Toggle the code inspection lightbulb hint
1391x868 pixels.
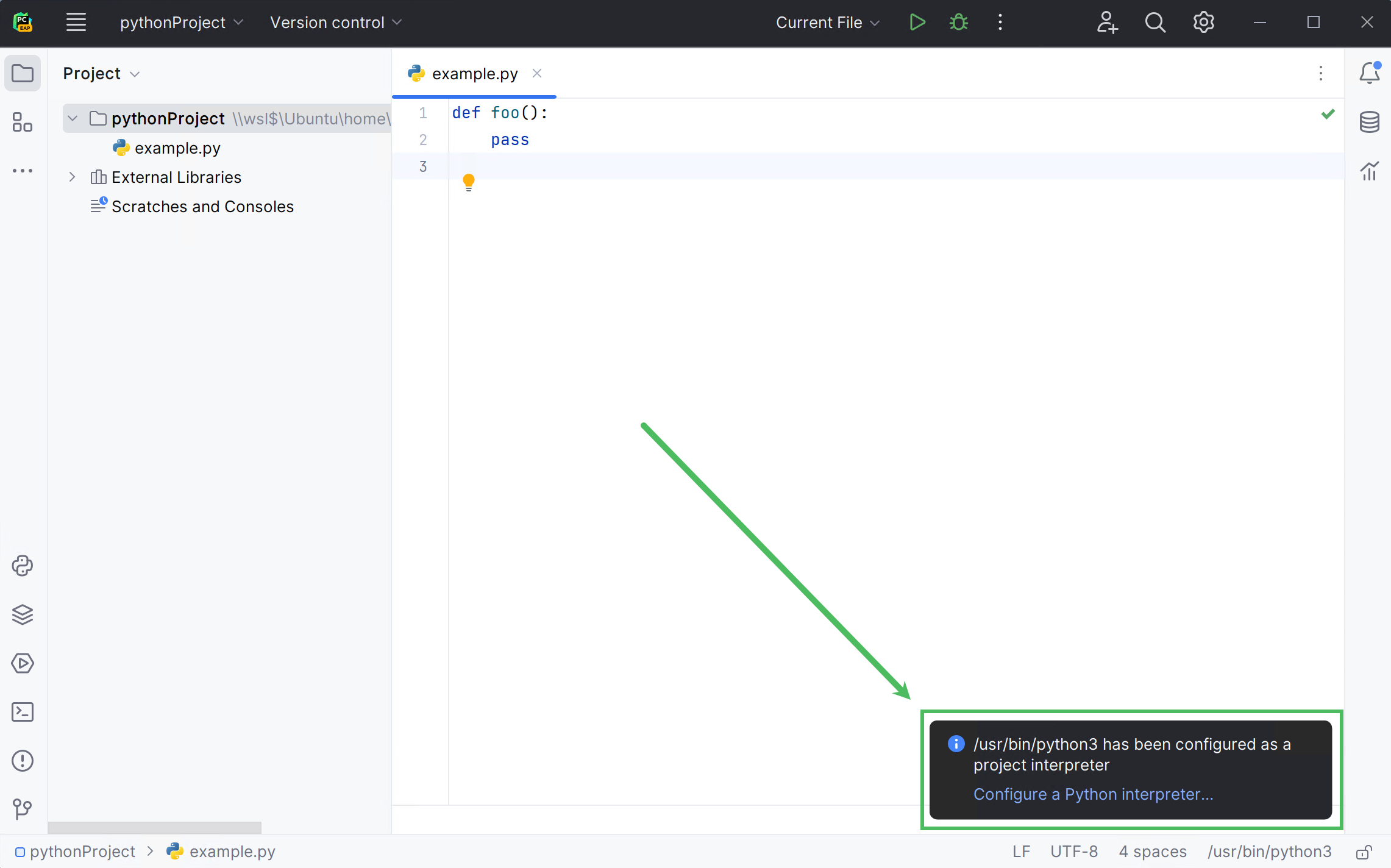pyautogui.click(x=468, y=182)
